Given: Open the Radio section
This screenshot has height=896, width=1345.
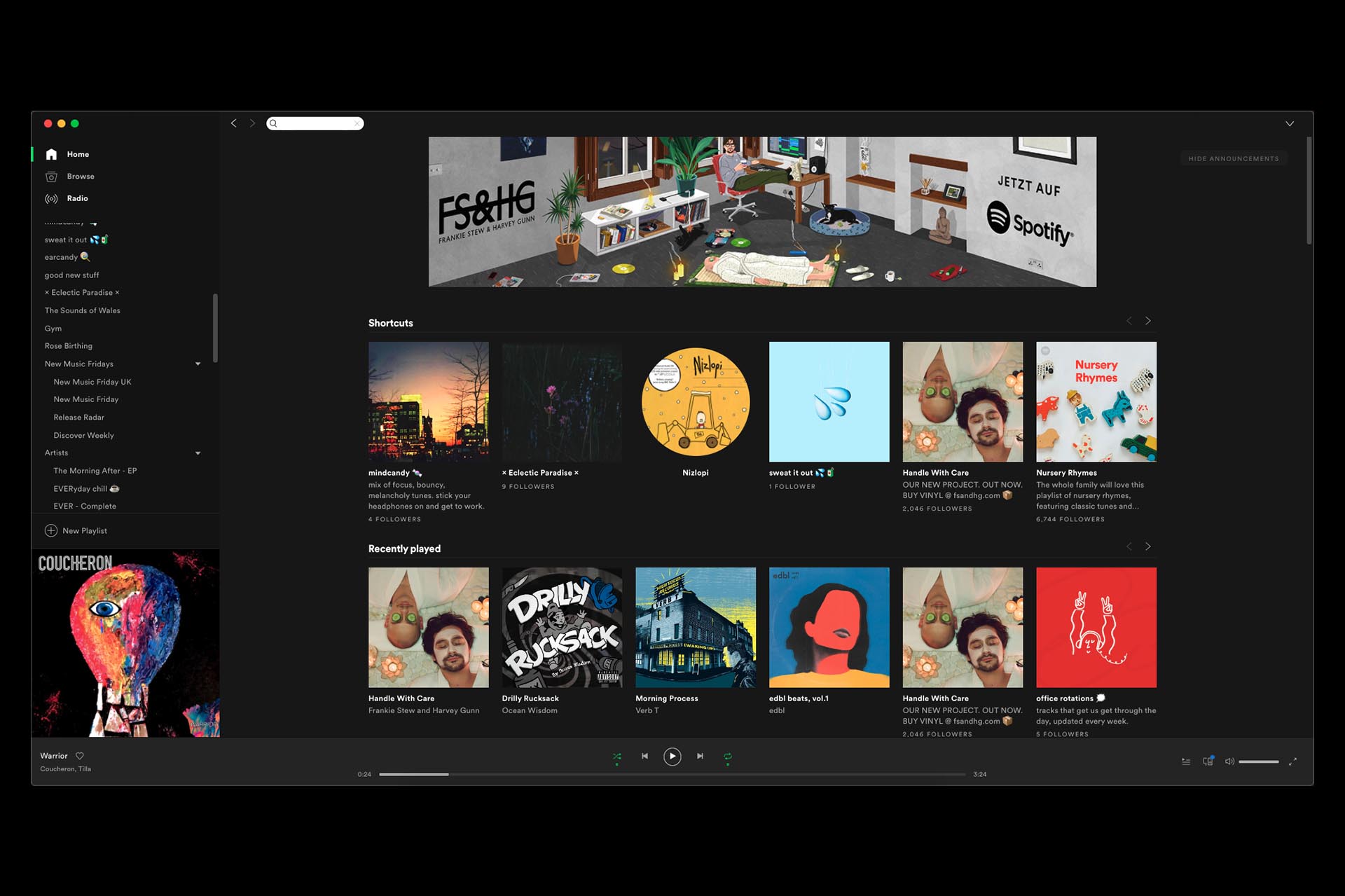Looking at the screenshot, I should [77, 198].
